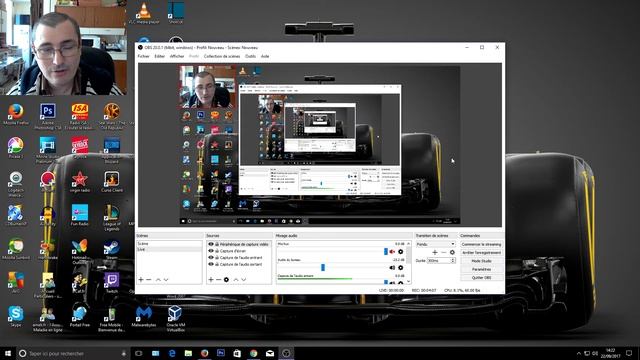
Task: Open Fondu transition dropdown
Action: (x=436, y=244)
